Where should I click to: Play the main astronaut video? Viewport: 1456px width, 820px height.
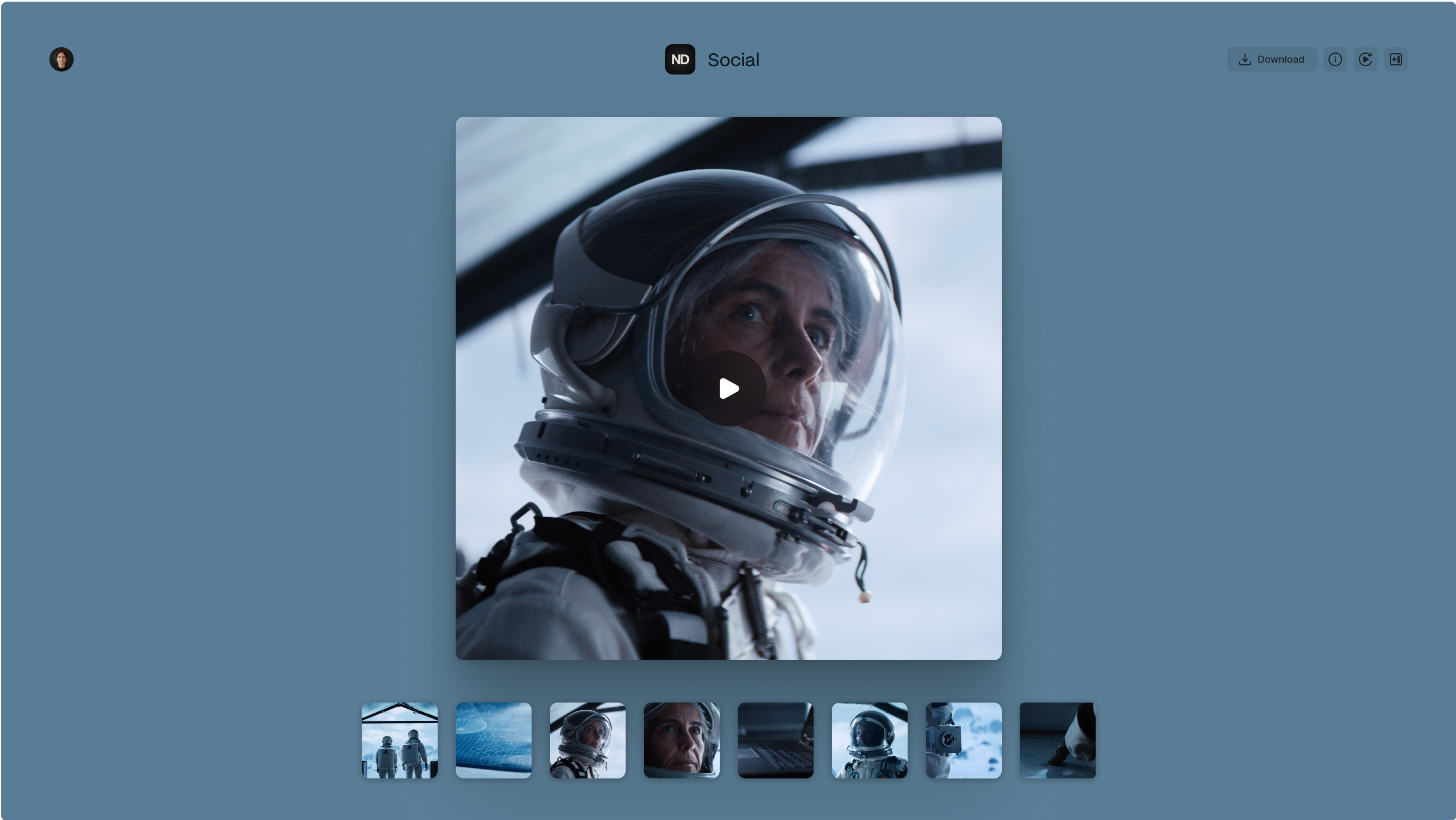[x=729, y=389]
